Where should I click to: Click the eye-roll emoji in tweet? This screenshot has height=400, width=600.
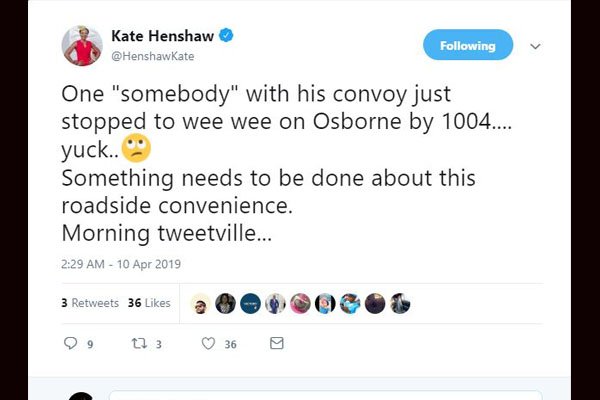[x=136, y=148]
